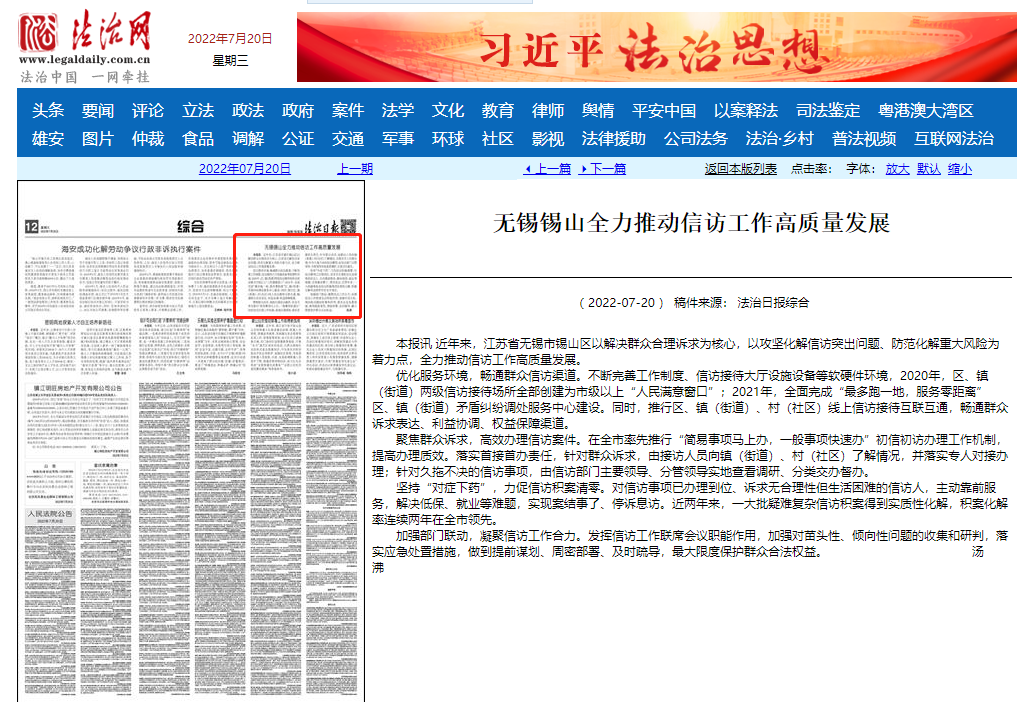
Task: Navigate to 法律援助 menu item
Action: (x=613, y=138)
